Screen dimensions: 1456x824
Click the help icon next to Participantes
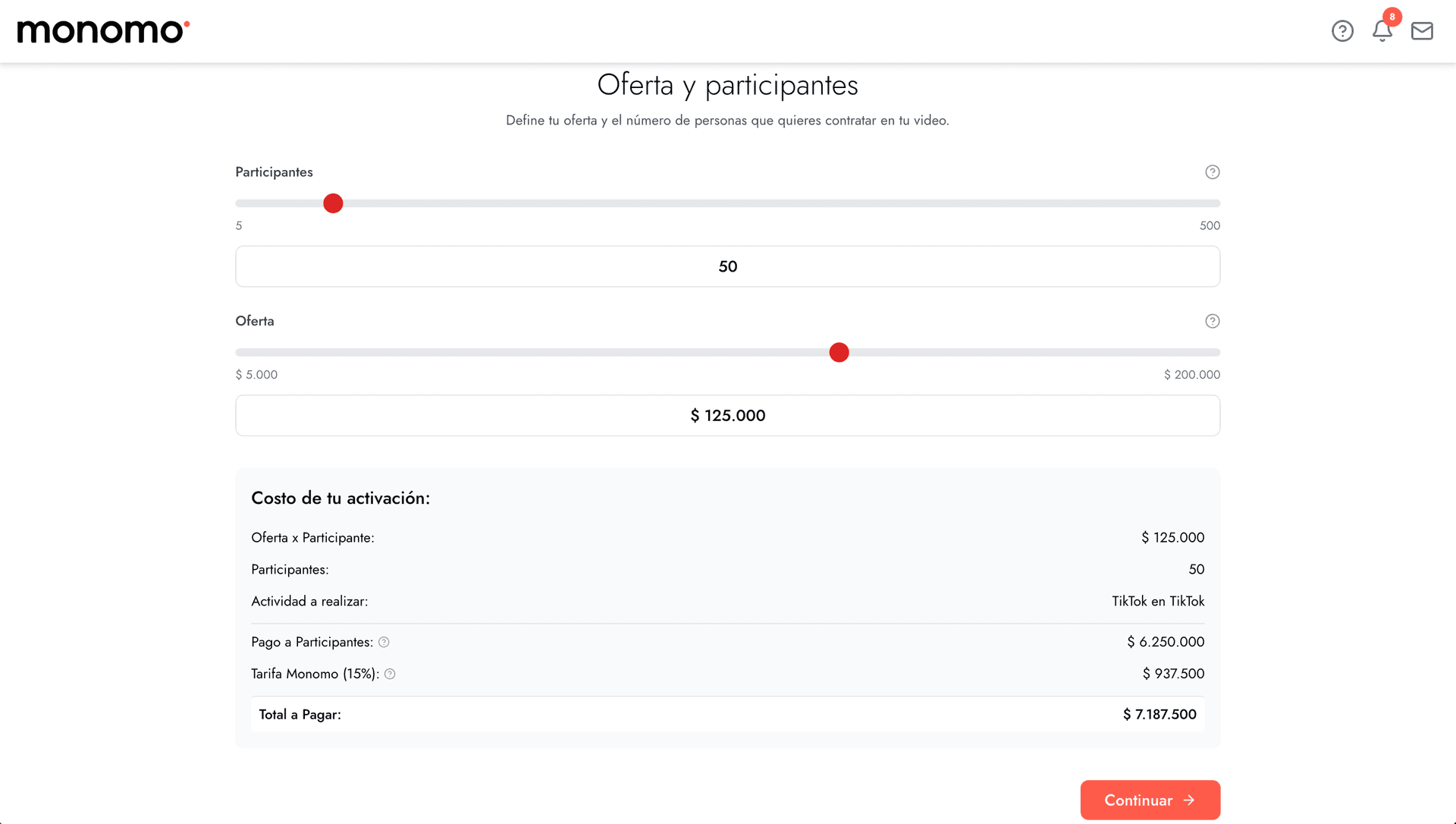click(1212, 171)
